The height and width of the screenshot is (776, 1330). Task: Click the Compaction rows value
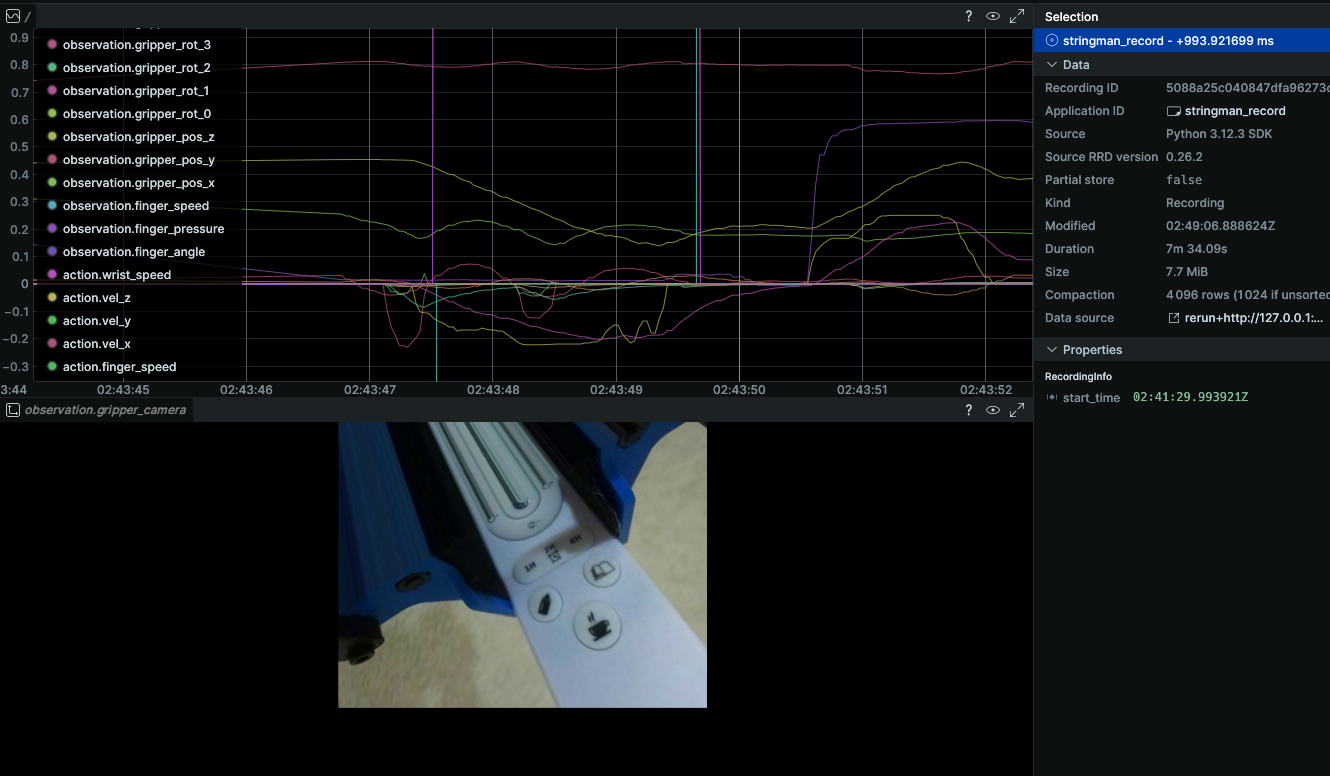click(x=1247, y=295)
